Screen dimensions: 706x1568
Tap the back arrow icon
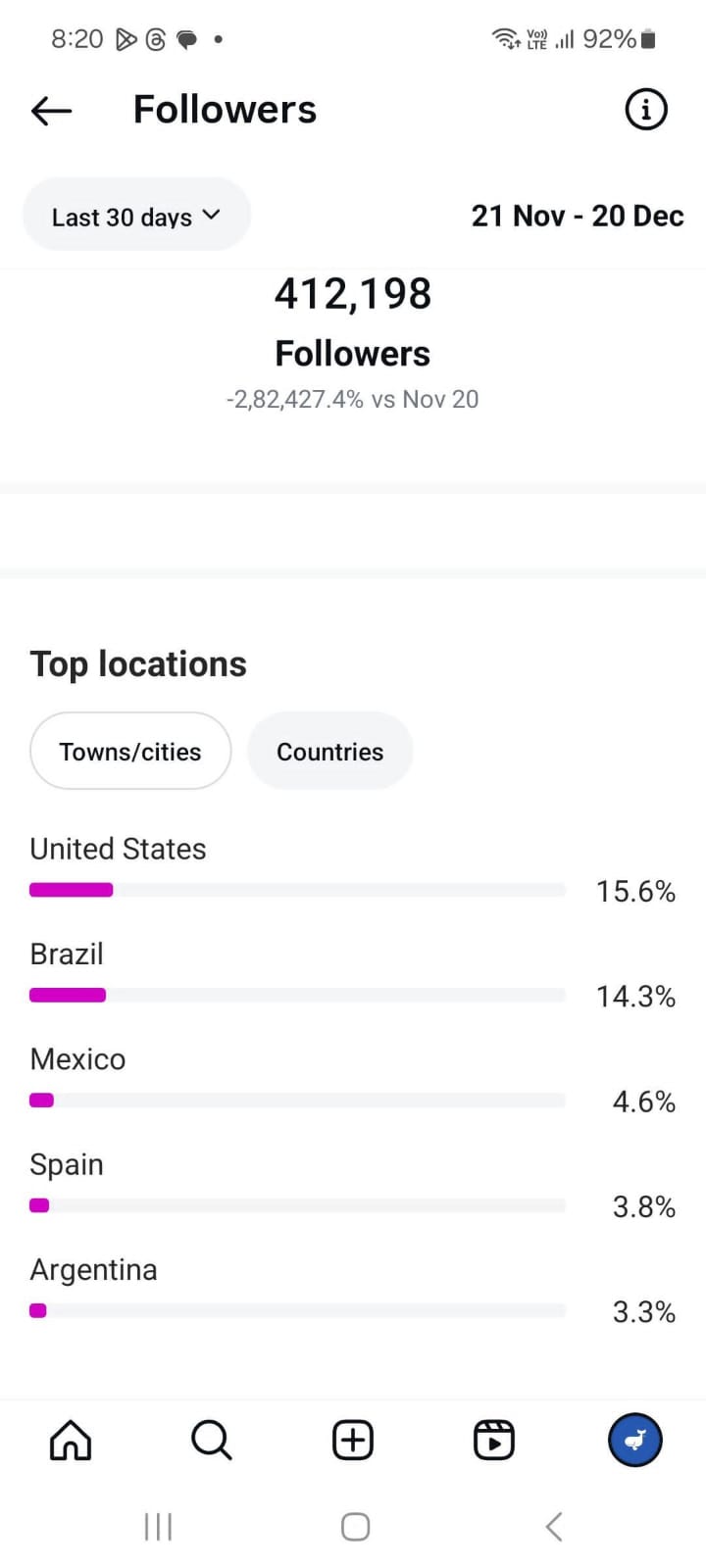[52, 111]
